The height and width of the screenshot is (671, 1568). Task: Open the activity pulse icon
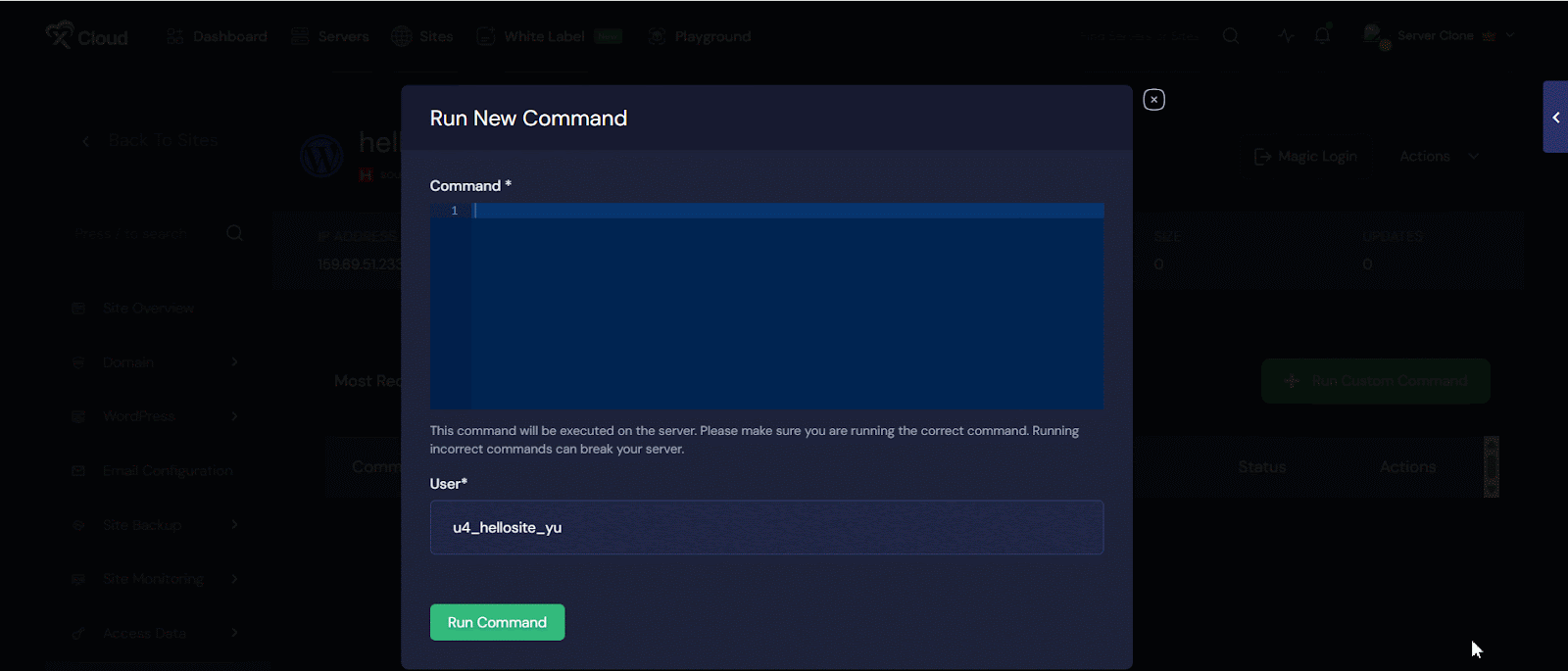pyautogui.click(x=1286, y=36)
